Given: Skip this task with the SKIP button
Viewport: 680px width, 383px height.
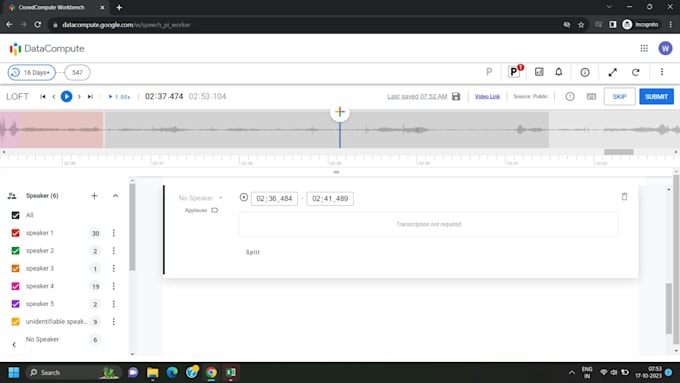Looking at the screenshot, I should pos(619,97).
